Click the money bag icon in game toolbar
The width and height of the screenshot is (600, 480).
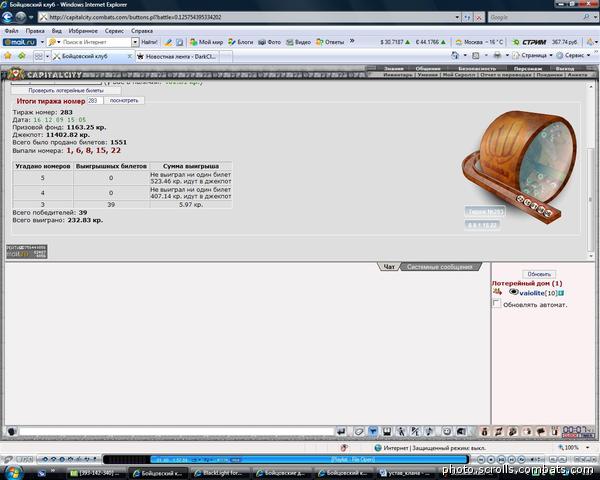(x=484, y=432)
